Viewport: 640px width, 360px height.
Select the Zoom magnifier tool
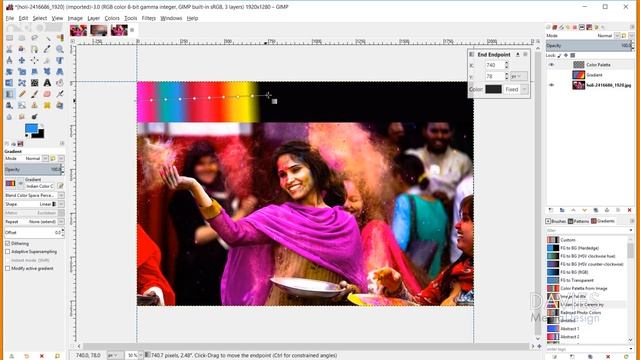(60, 49)
